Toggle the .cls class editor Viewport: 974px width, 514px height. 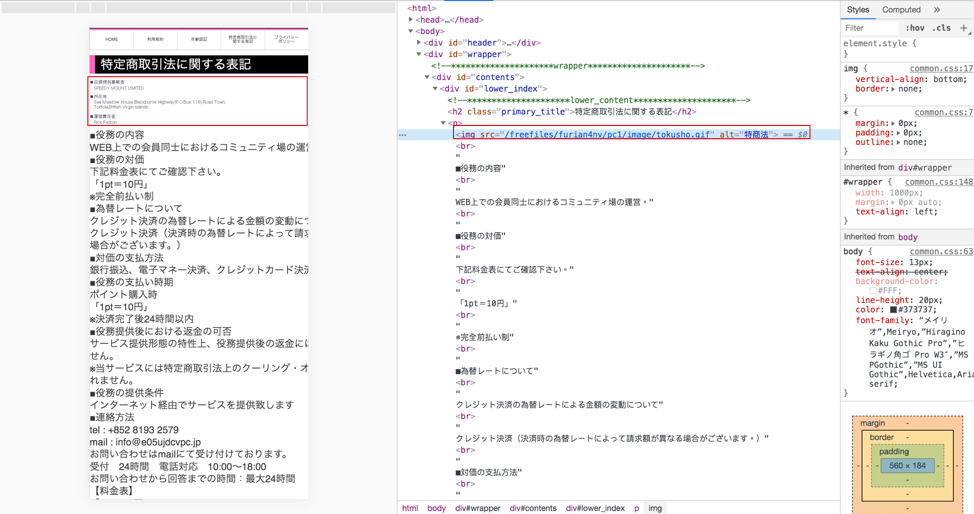942,28
